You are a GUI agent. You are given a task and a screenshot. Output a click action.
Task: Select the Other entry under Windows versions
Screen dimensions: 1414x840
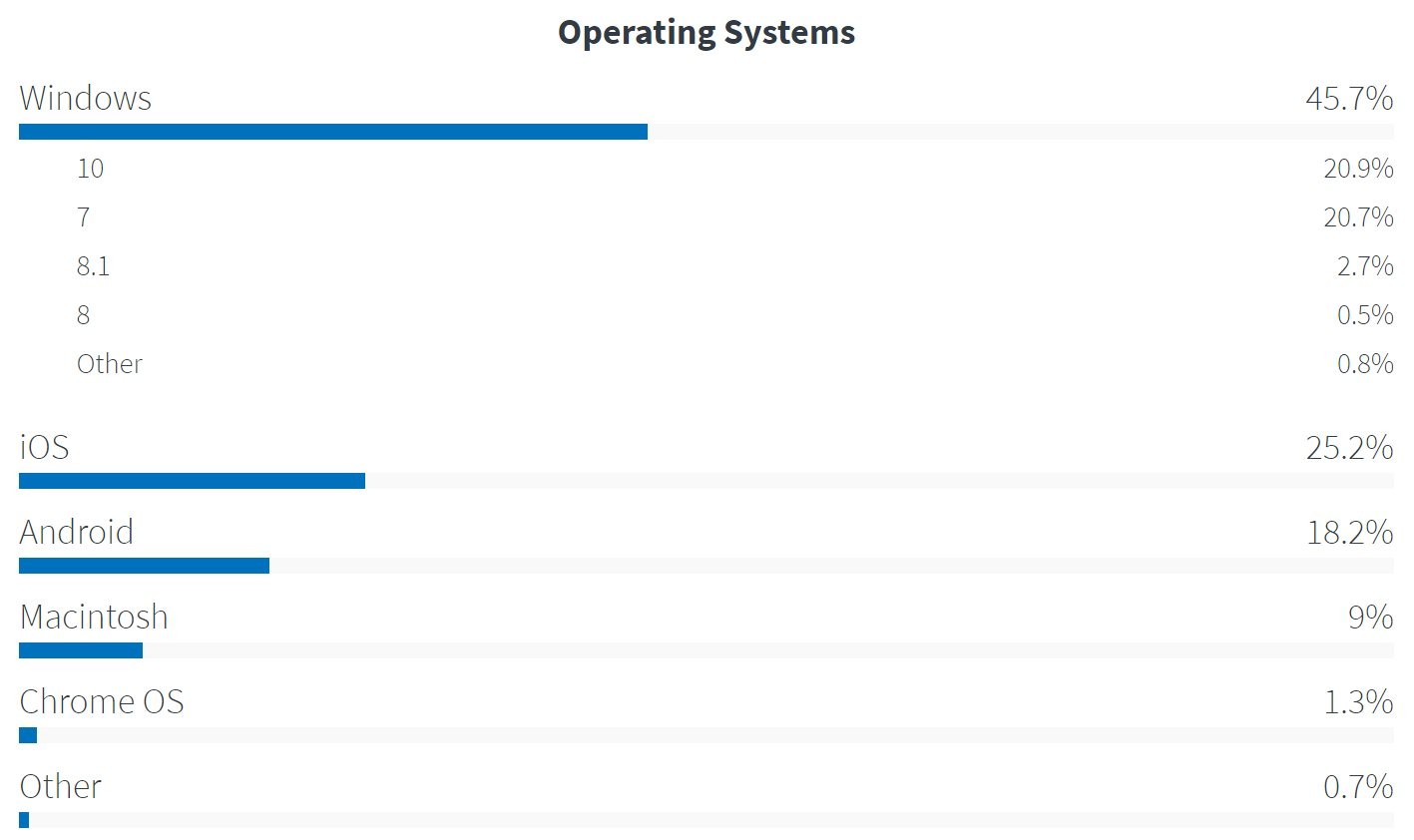(110, 364)
